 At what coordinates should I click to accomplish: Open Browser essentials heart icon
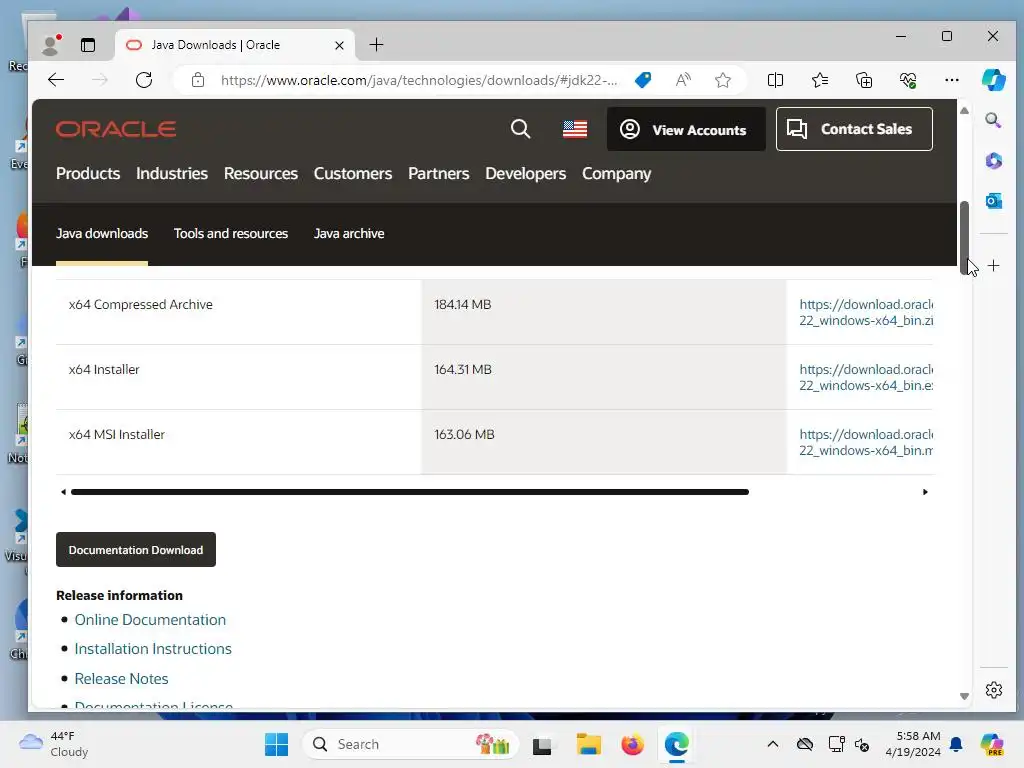coord(908,80)
